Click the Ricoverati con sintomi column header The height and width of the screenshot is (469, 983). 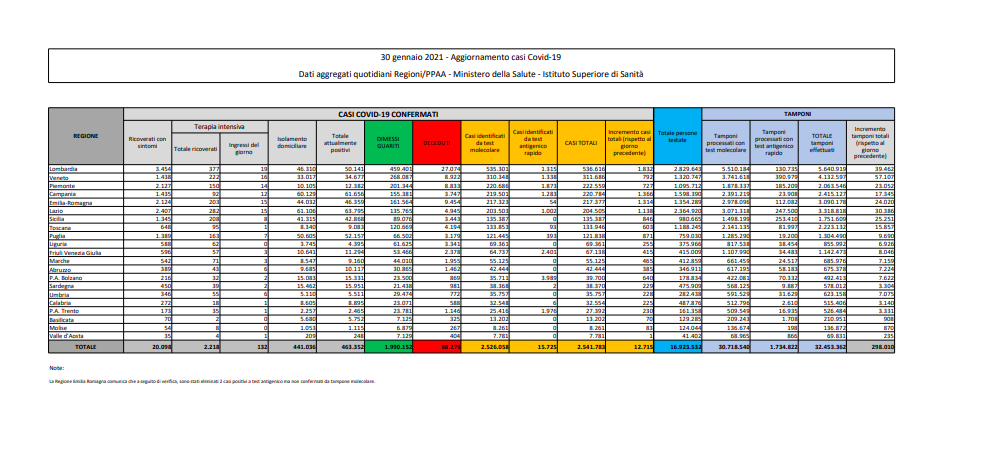coord(148,143)
